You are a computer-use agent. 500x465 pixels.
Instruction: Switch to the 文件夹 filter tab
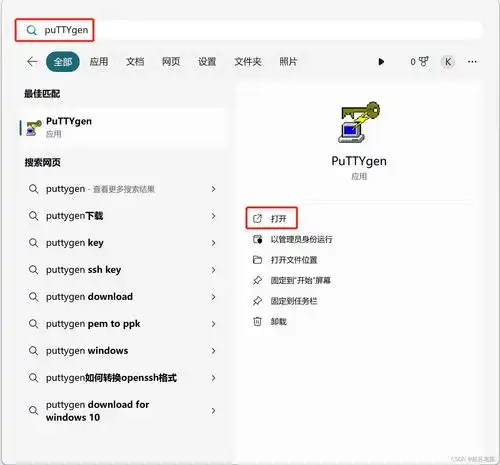click(248, 62)
